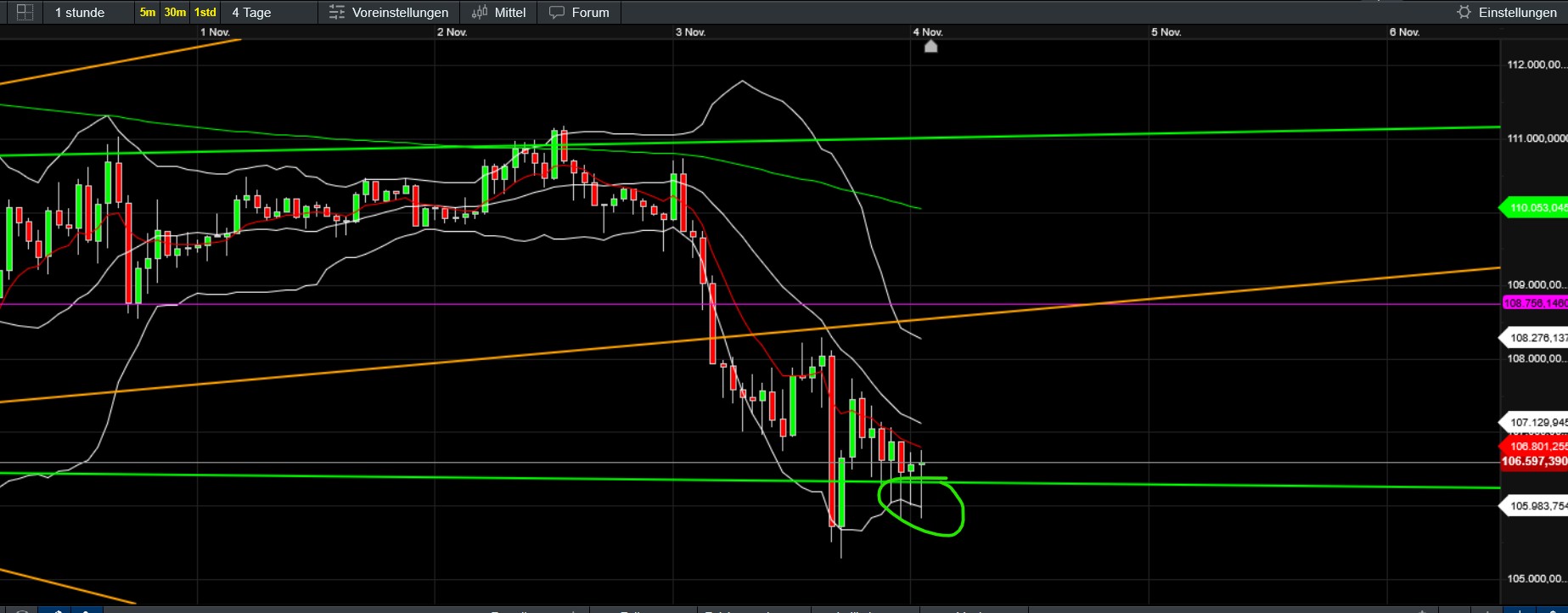Viewport: 1568px width, 613px height.
Task: Select the '6 Nov.' date label
Action: click(1404, 32)
